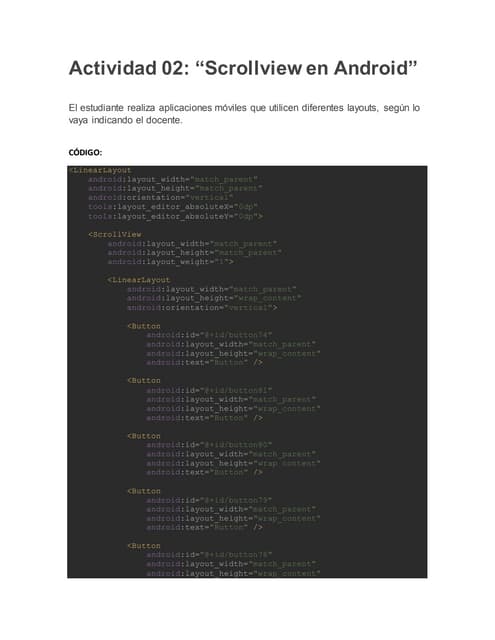The height and width of the screenshot is (640, 495).
Task: Click the nested LinearLayout tag inside ScrollView
Action: tap(139, 280)
